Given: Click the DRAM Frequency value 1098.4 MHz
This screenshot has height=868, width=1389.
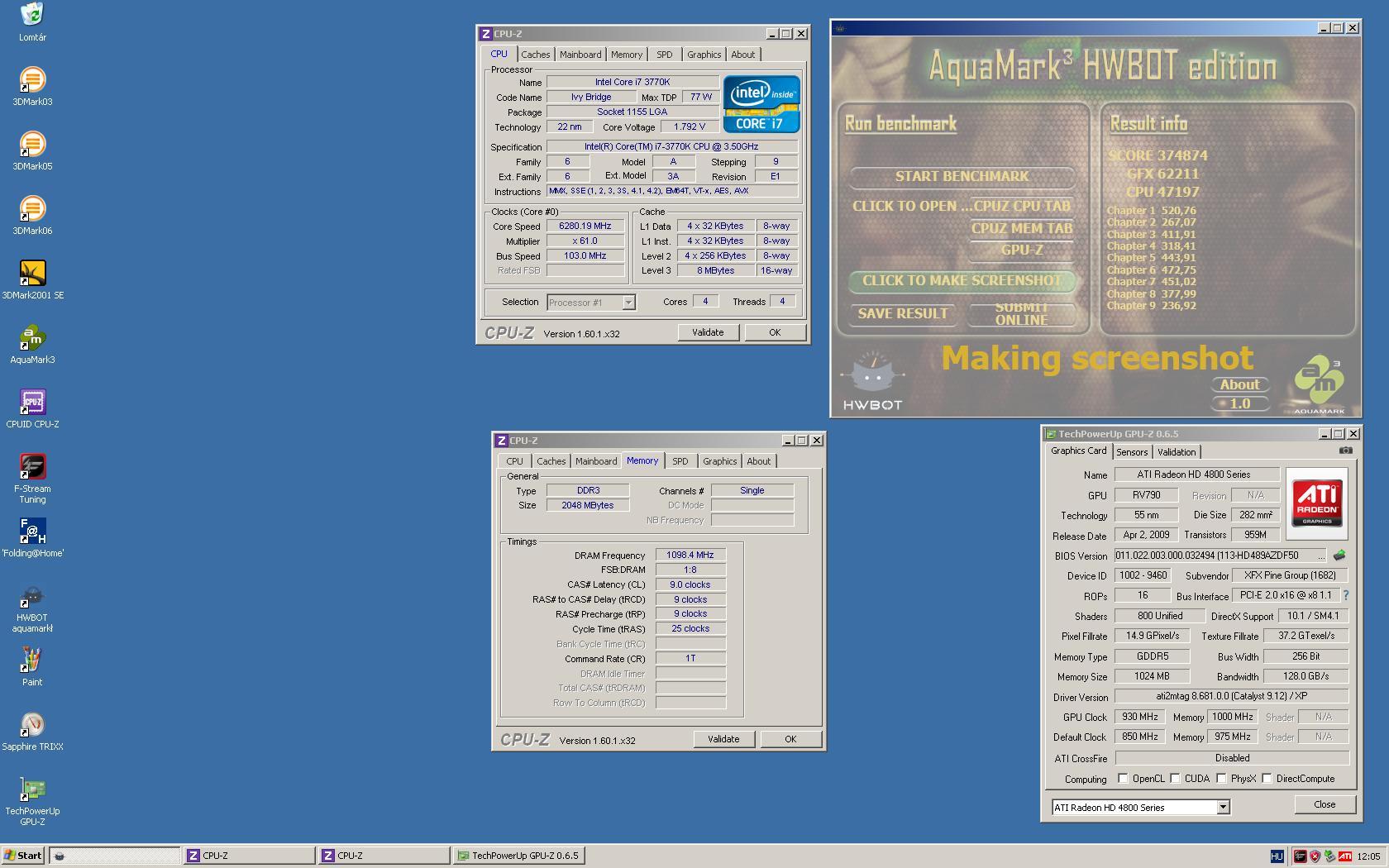Looking at the screenshot, I should 690,555.
